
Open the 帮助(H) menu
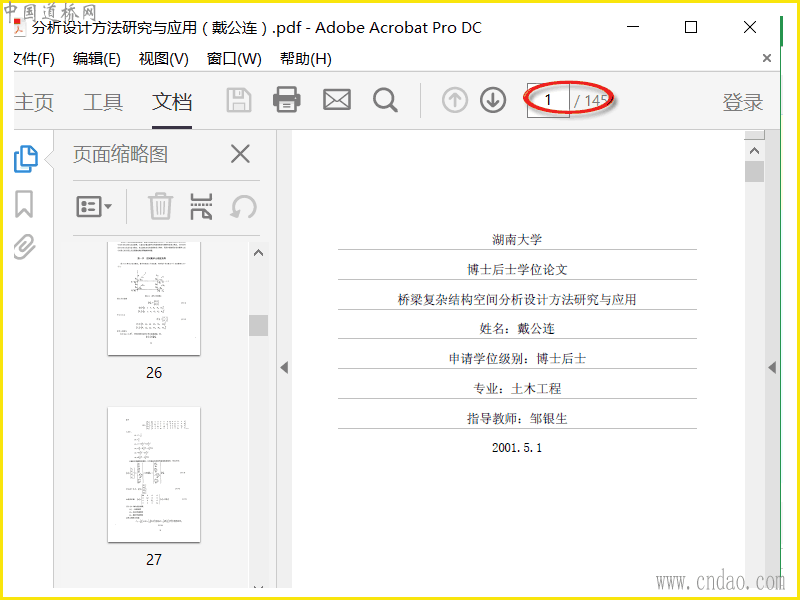306,59
